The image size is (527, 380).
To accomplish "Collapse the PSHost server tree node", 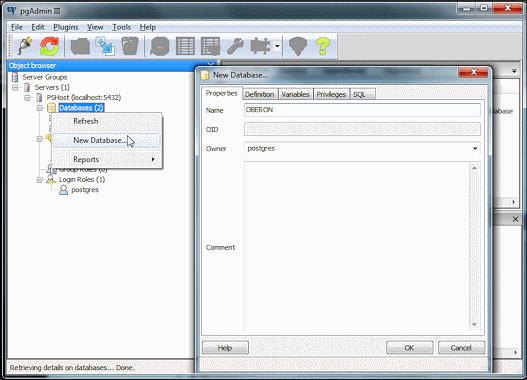I will click(x=27, y=98).
